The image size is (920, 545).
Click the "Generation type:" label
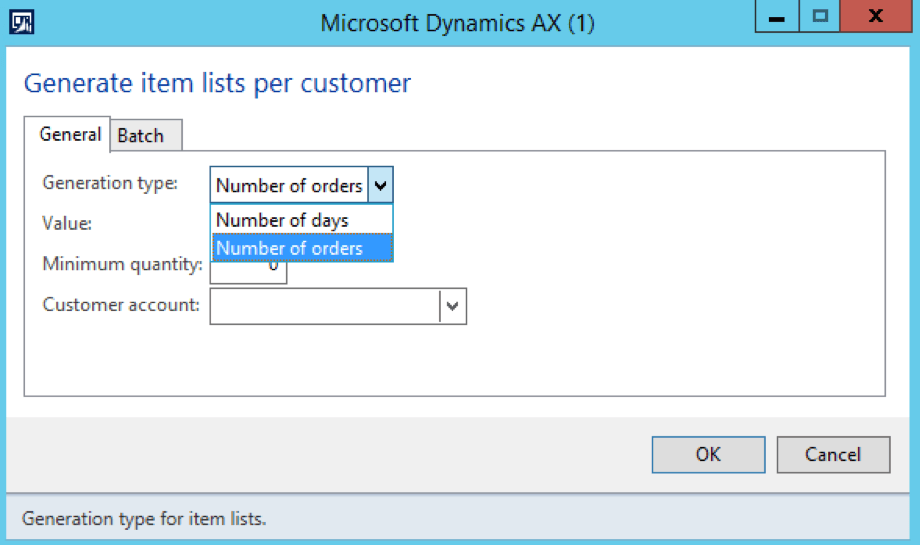click(x=110, y=183)
